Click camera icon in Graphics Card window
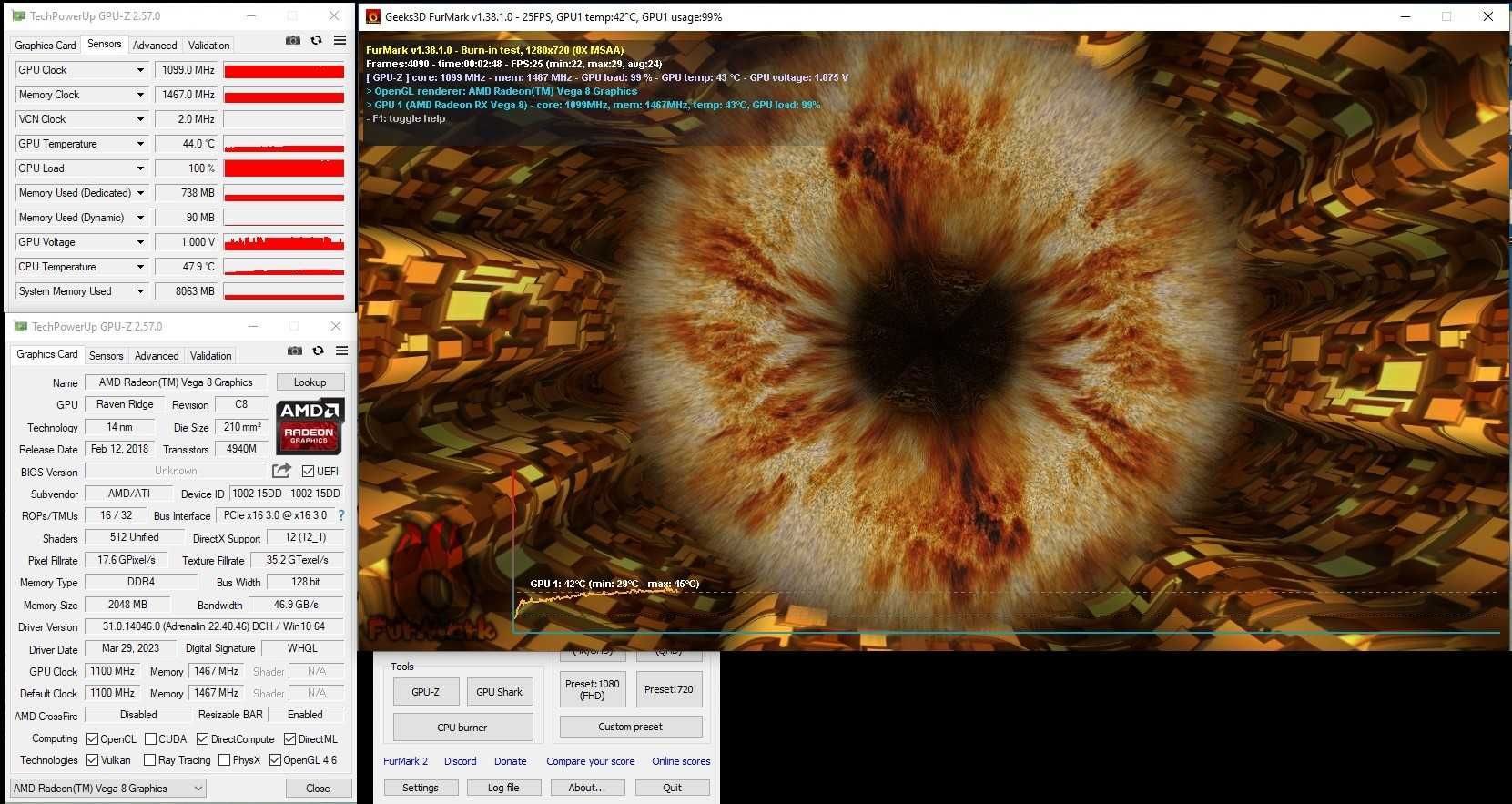This screenshot has width=1512, height=804. tap(295, 351)
